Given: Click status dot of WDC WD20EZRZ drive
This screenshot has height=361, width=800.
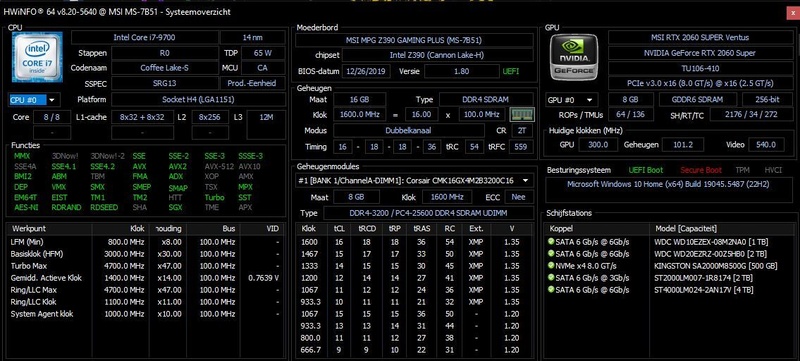Looking at the screenshot, I should [551, 253].
